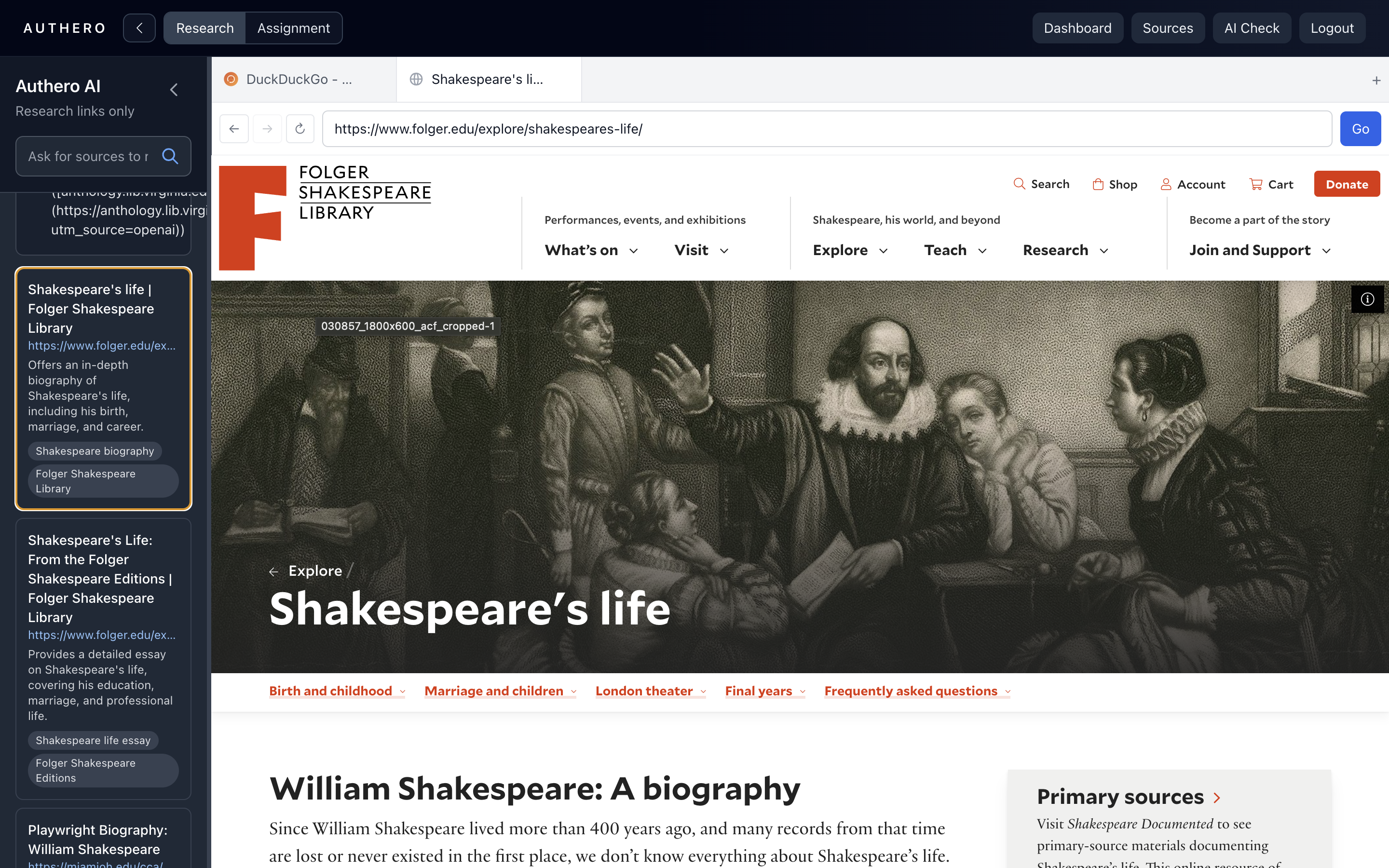Go back in the embedded browser

234,129
